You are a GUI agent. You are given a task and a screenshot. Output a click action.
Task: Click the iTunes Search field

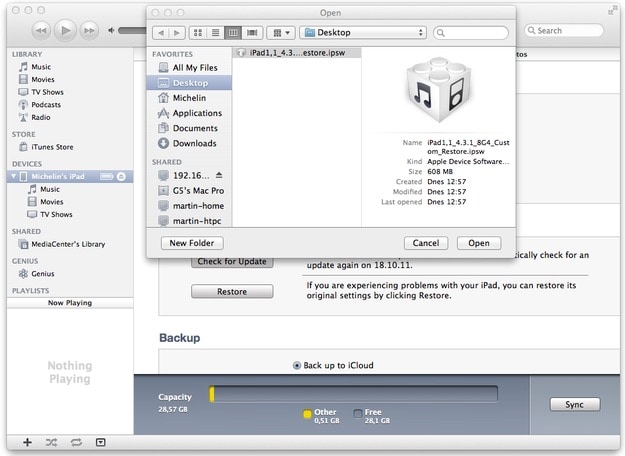click(x=564, y=30)
